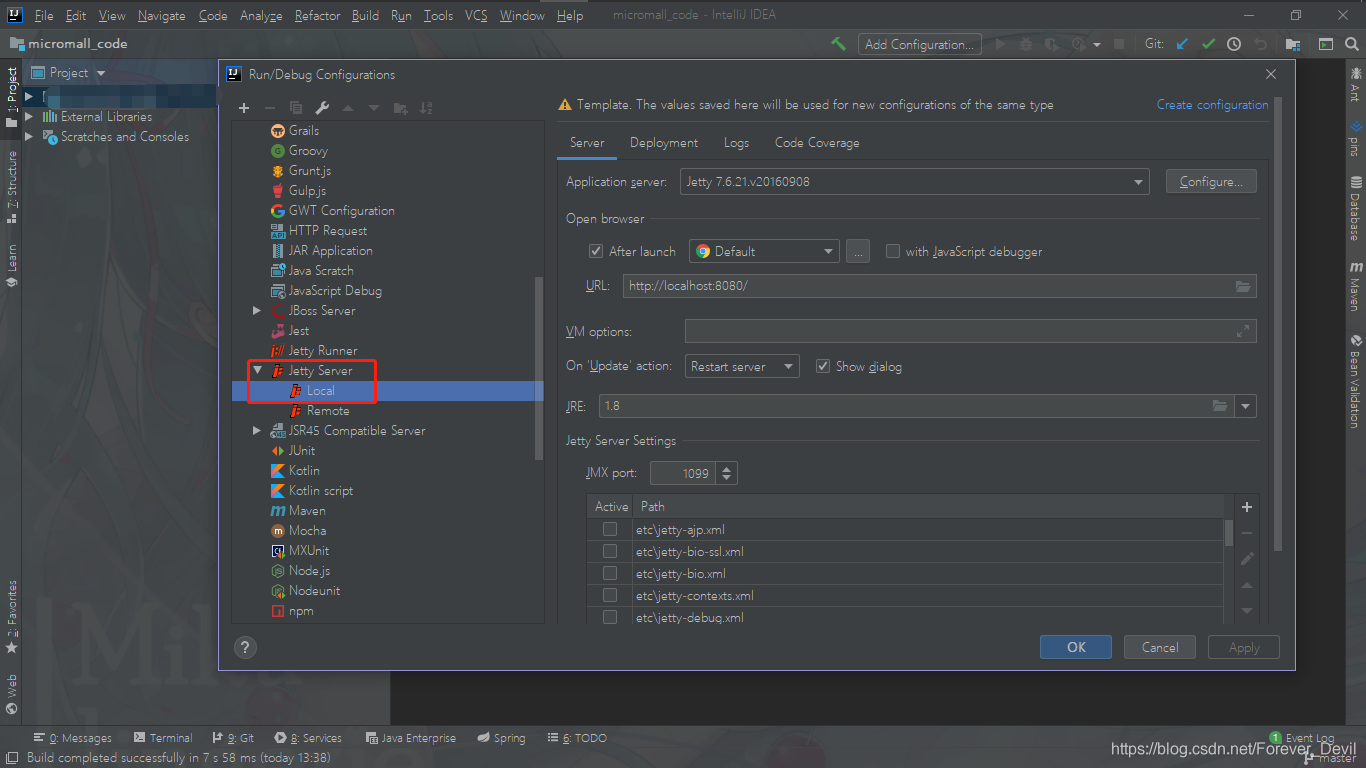The width and height of the screenshot is (1366, 768).
Task: Expand the JSR45 Compatible Server node
Action: [257, 430]
